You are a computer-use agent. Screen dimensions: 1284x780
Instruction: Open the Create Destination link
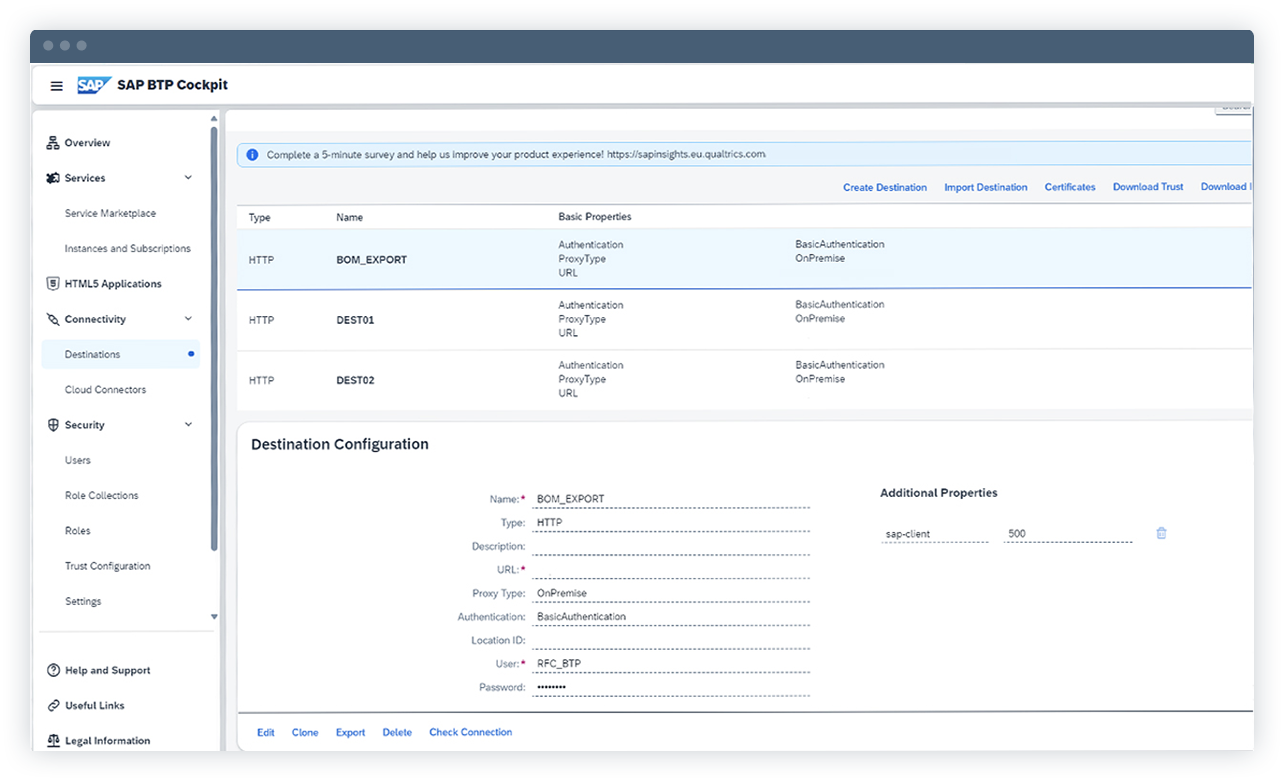tap(885, 187)
